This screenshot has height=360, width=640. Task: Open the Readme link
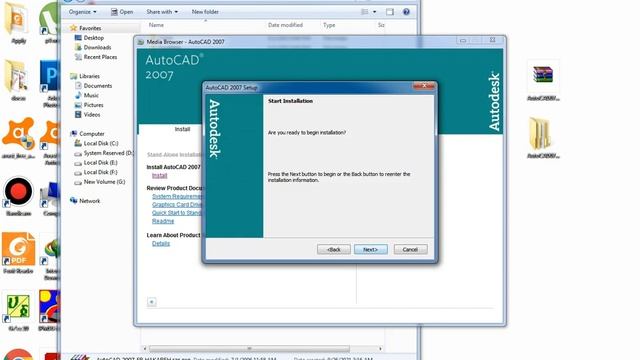[x=163, y=221]
